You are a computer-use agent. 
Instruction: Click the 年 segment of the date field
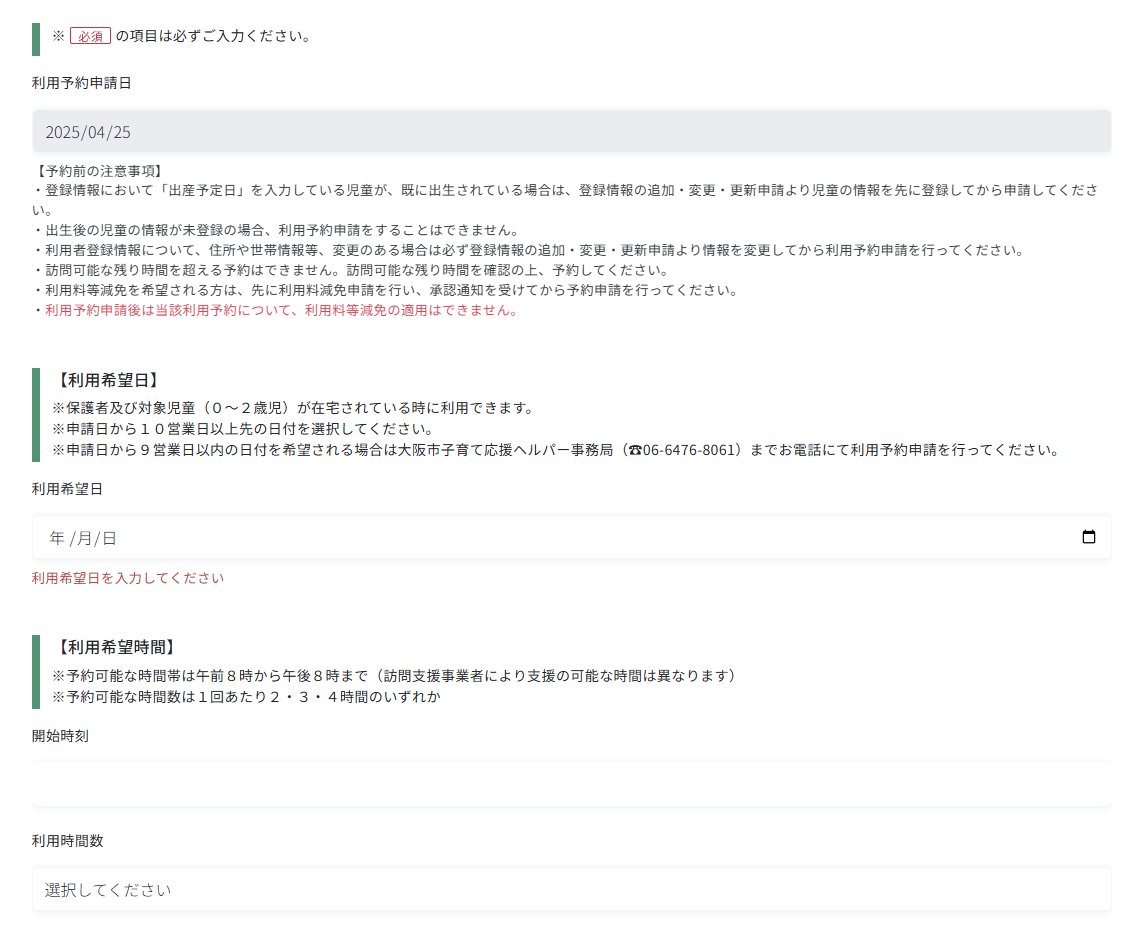coord(56,538)
